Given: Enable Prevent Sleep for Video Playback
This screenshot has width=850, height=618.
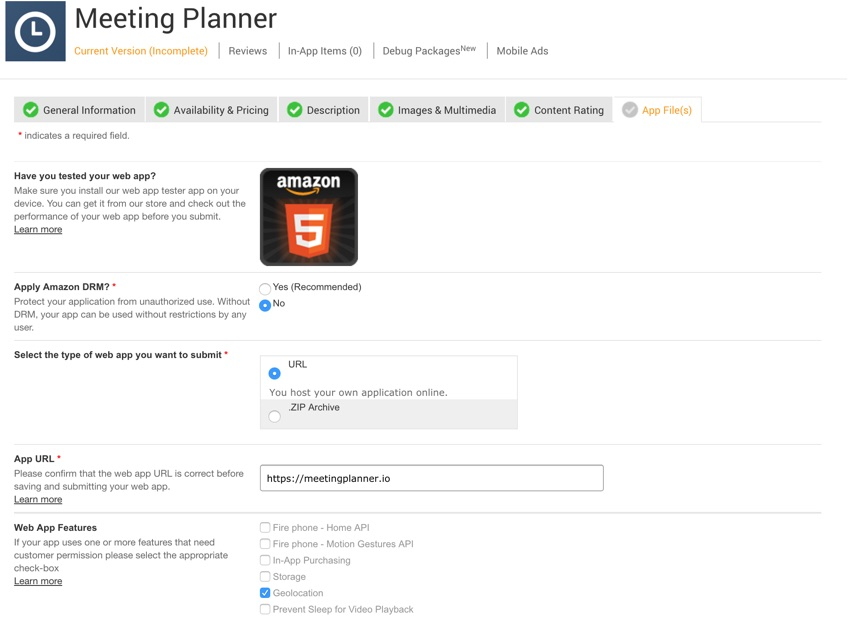Looking at the screenshot, I should pyautogui.click(x=265, y=609).
